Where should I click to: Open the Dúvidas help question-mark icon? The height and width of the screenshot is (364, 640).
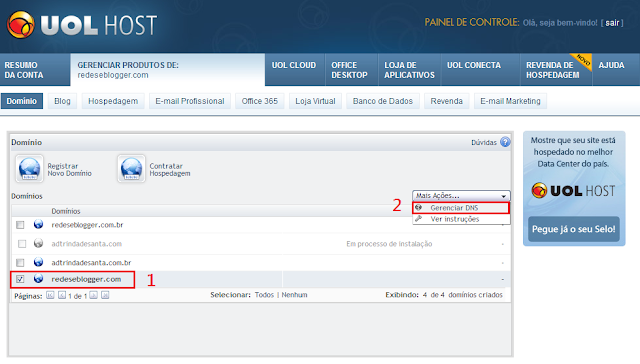505,142
